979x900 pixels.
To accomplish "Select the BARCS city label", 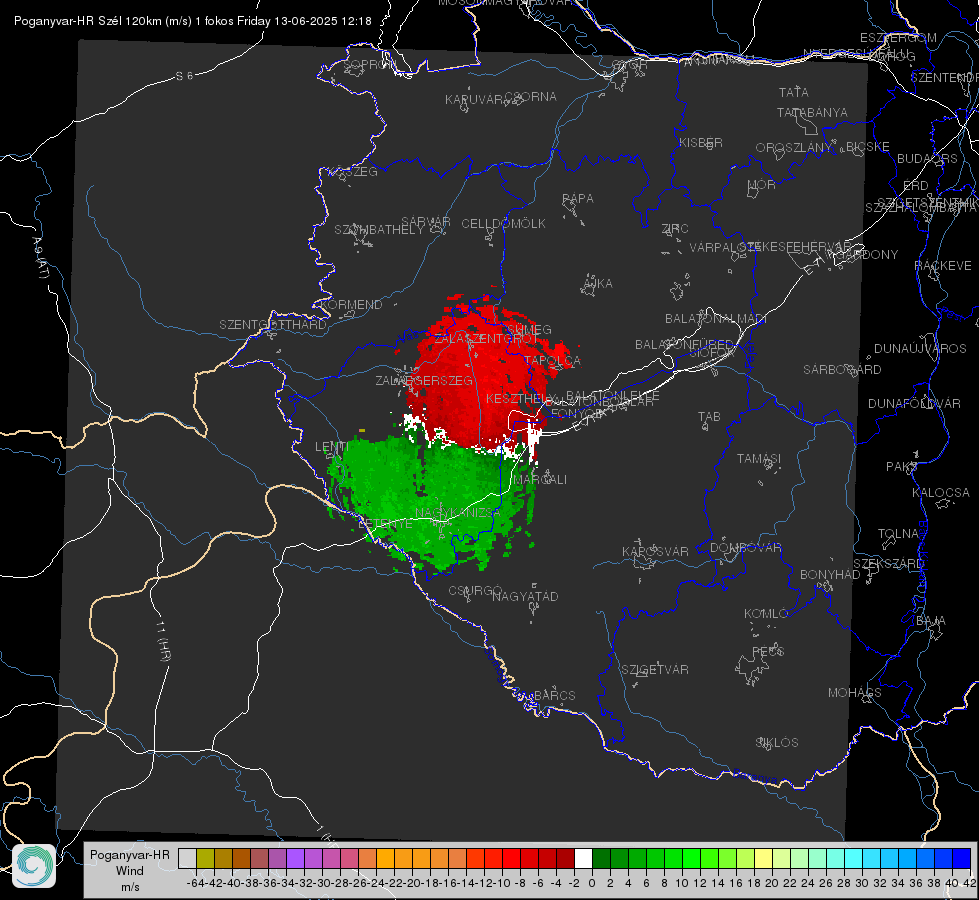I will (x=554, y=695).
